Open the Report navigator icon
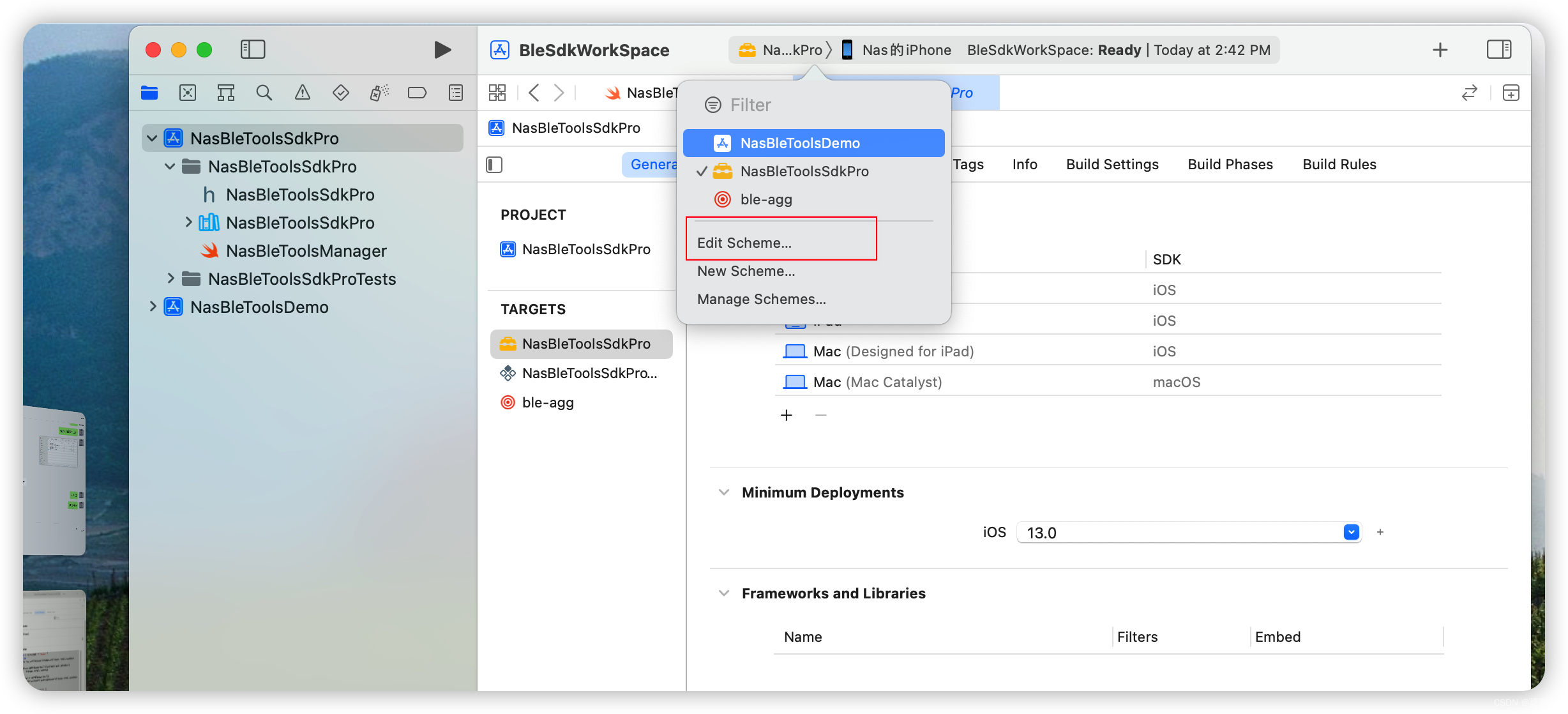The height and width of the screenshot is (714, 1568). pyautogui.click(x=455, y=93)
